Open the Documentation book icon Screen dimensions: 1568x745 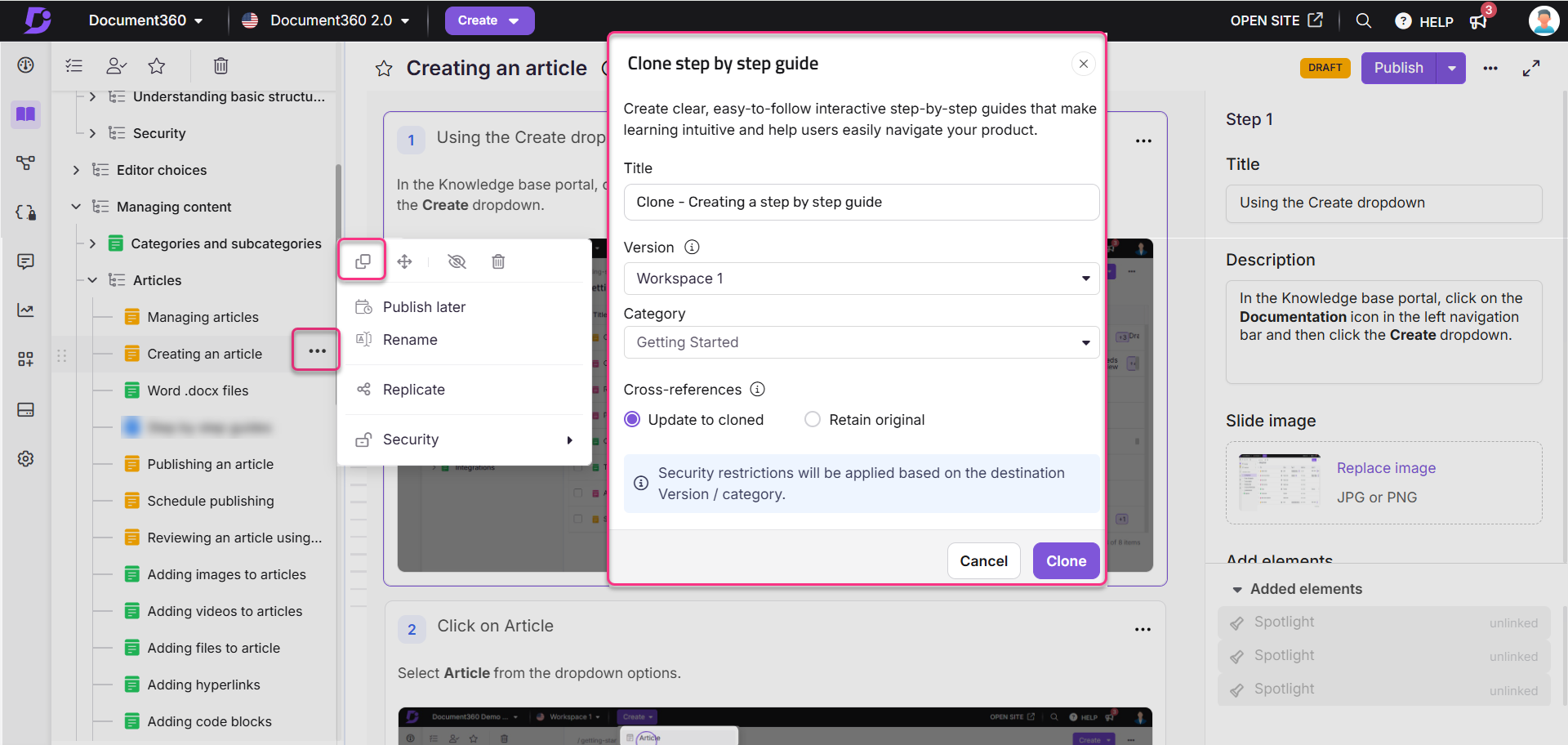click(x=26, y=114)
